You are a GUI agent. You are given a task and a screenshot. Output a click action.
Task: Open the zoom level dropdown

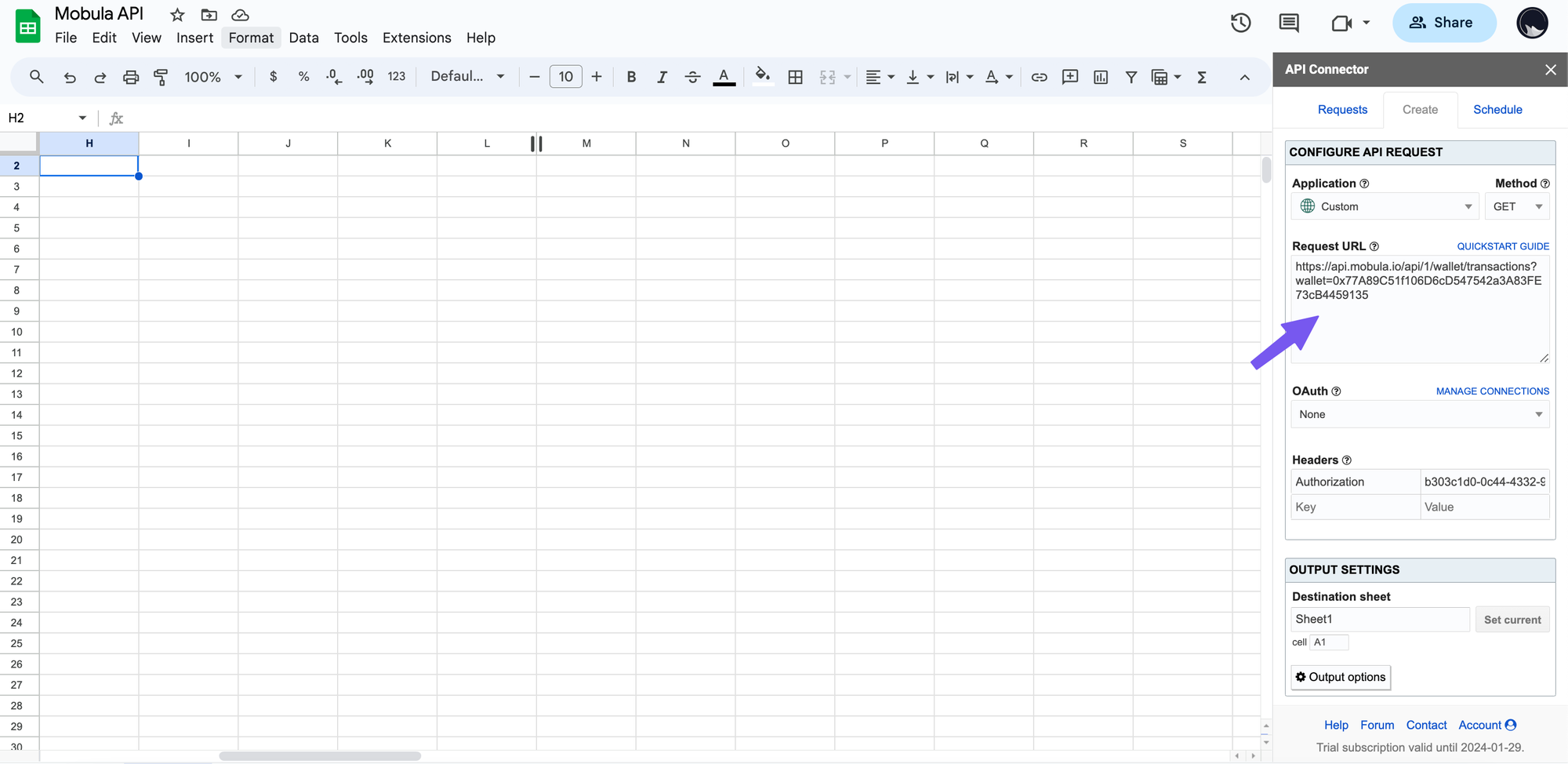pos(212,77)
